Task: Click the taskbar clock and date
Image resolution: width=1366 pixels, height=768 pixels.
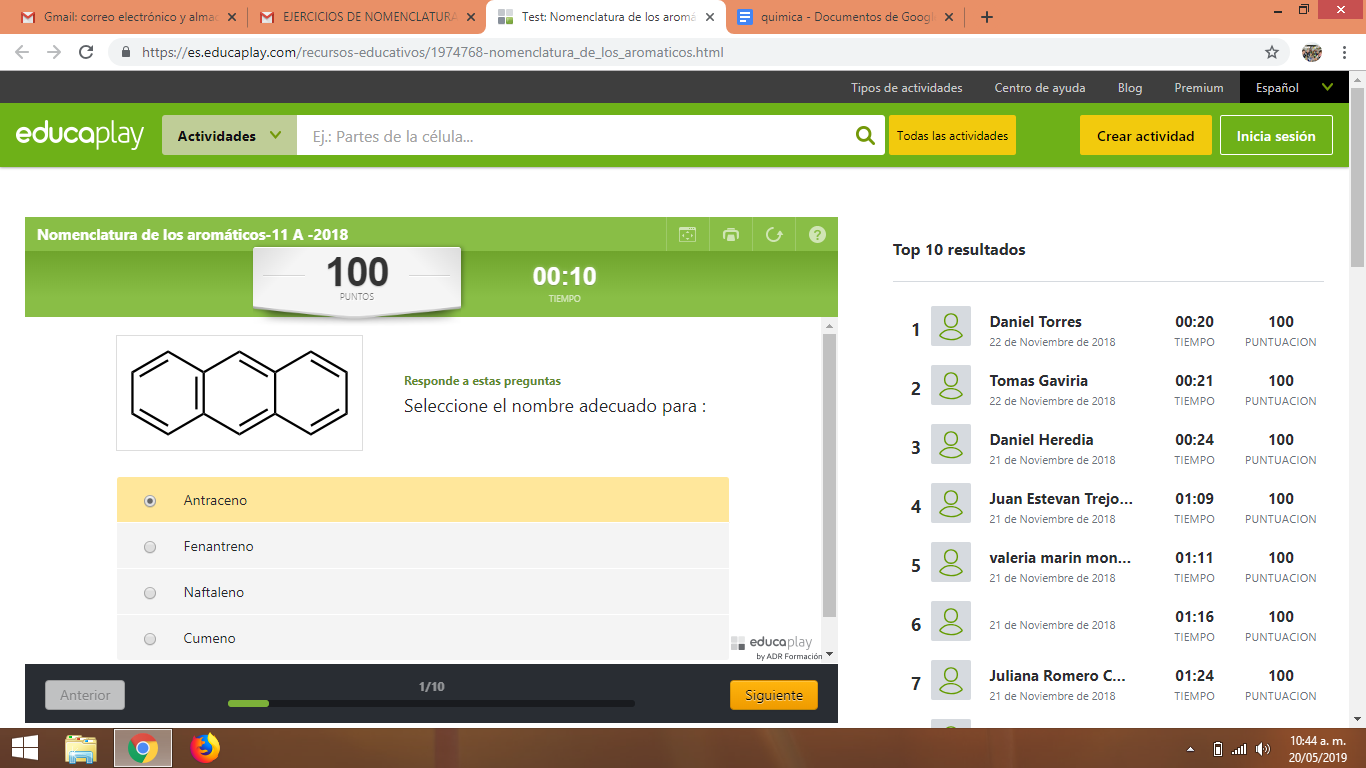Action: [1316, 748]
